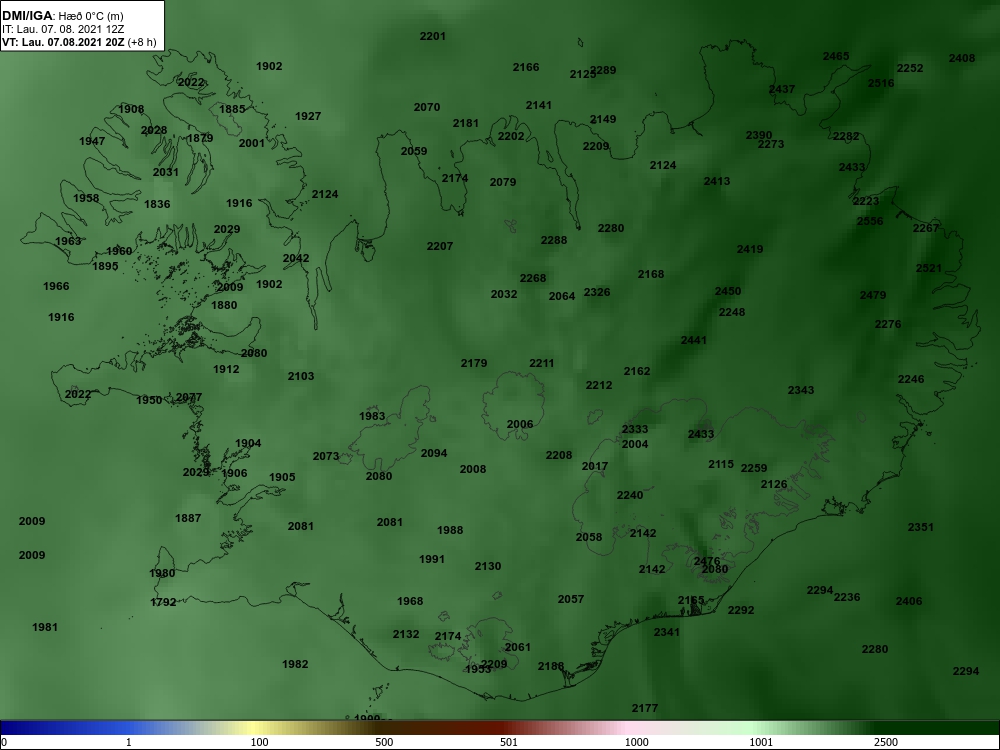Select the 2179 map value
Viewport: 1000px width, 750px height.
click(x=474, y=364)
